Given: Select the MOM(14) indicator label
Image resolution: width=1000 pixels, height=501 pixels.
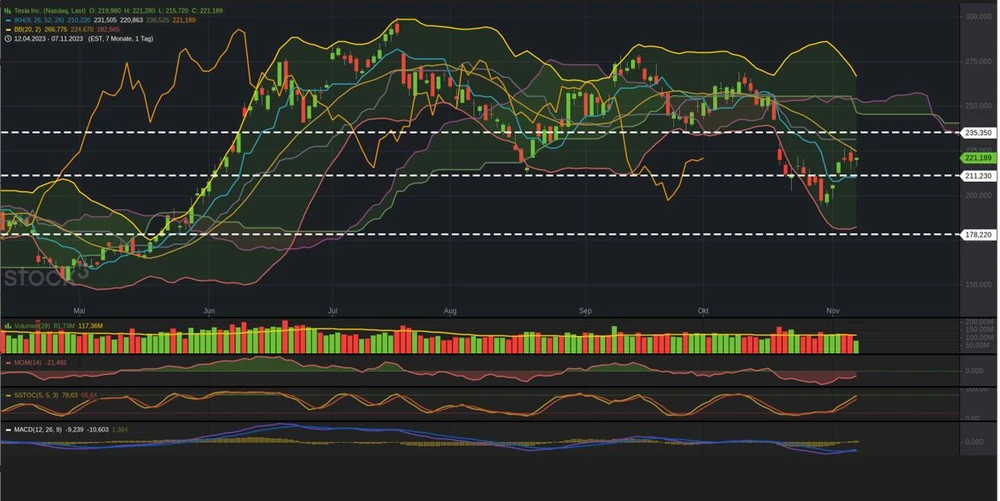Looking at the screenshot, I should tap(28, 363).
